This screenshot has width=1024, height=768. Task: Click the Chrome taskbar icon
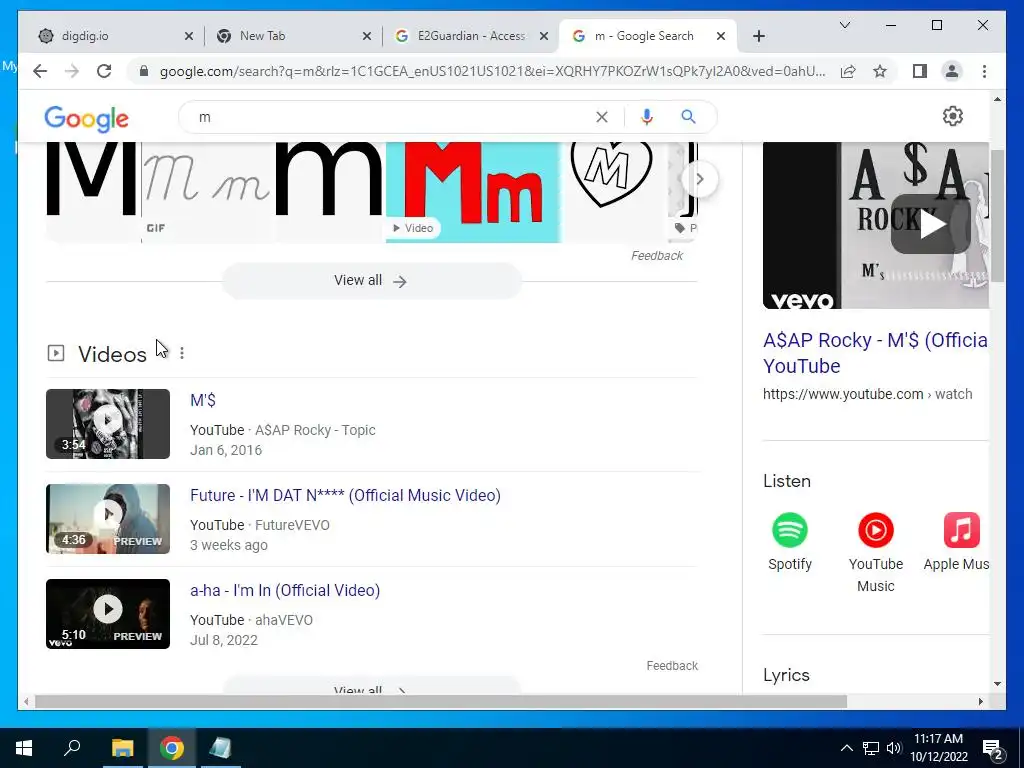click(172, 748)
